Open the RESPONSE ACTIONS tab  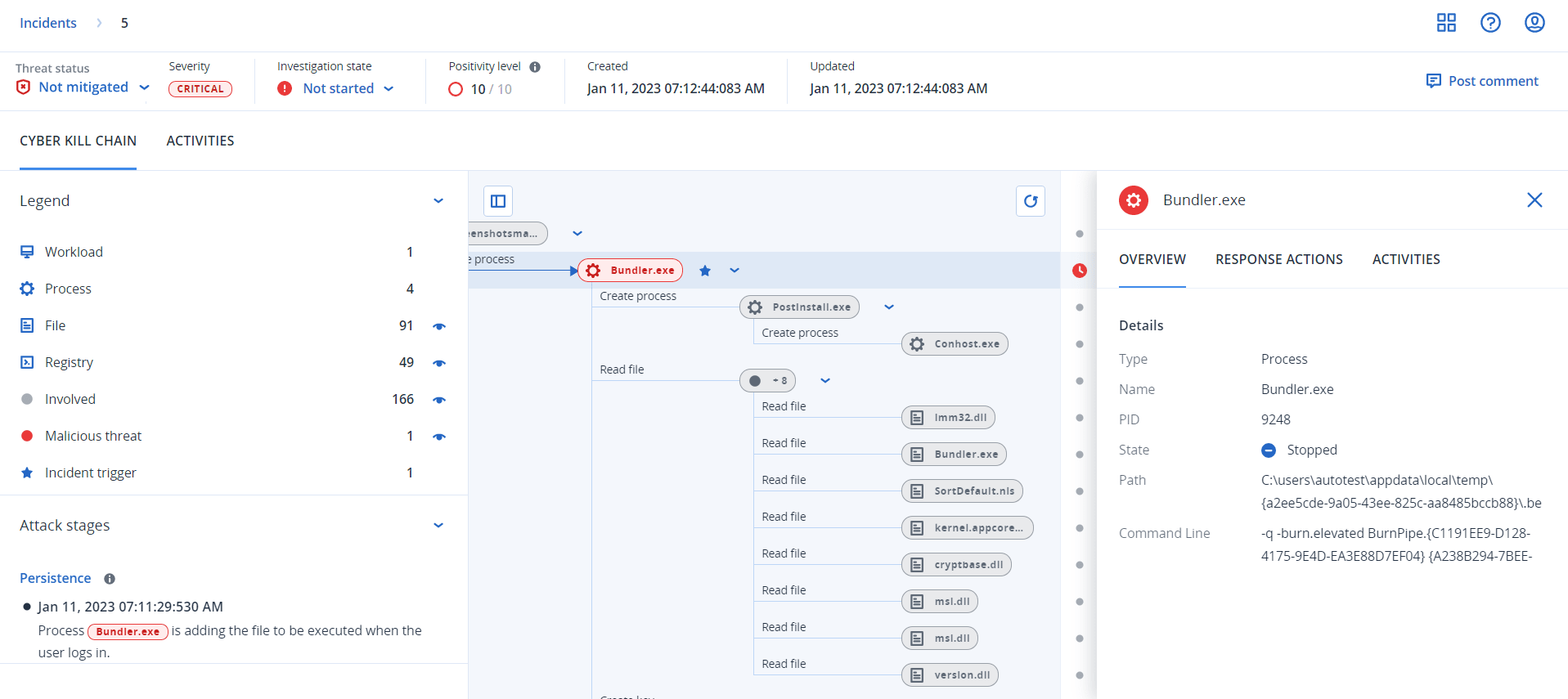pyautogui.click(x=1278, y=259)
